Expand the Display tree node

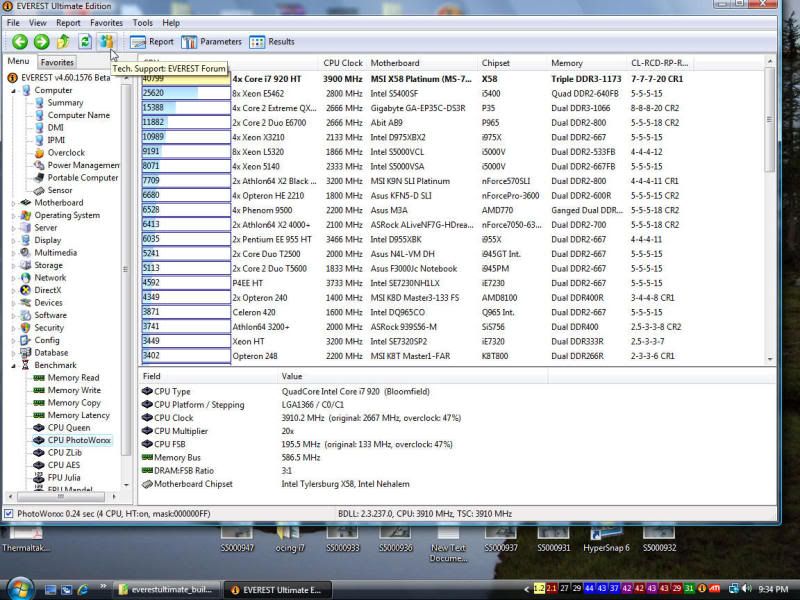point(14,240)
